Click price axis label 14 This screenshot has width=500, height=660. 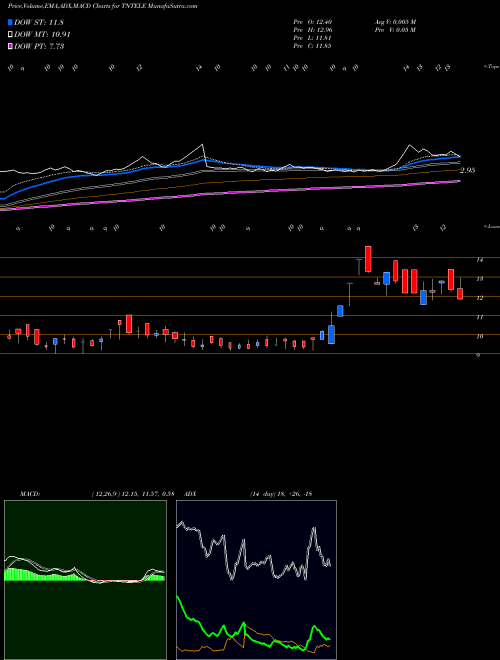tap(479, 260)
